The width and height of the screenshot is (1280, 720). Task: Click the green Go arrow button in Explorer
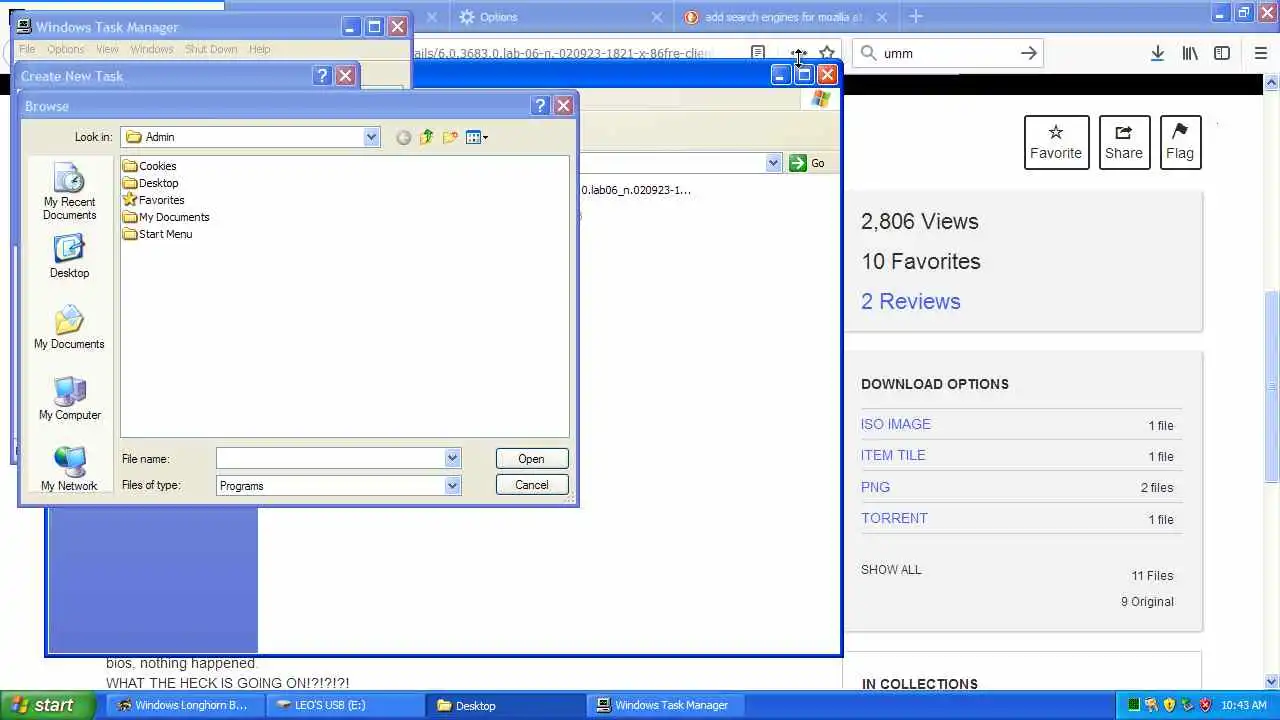(797, 163)
